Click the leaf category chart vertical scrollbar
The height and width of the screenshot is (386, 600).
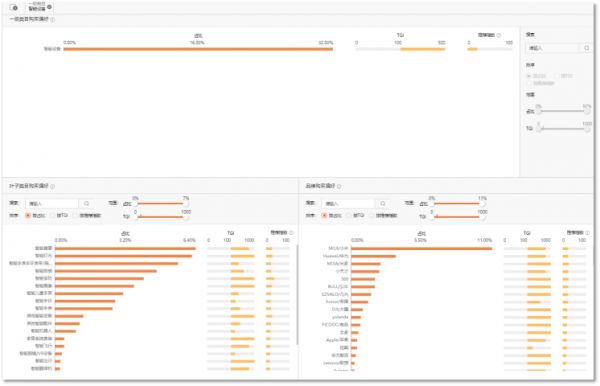point(297,295)
